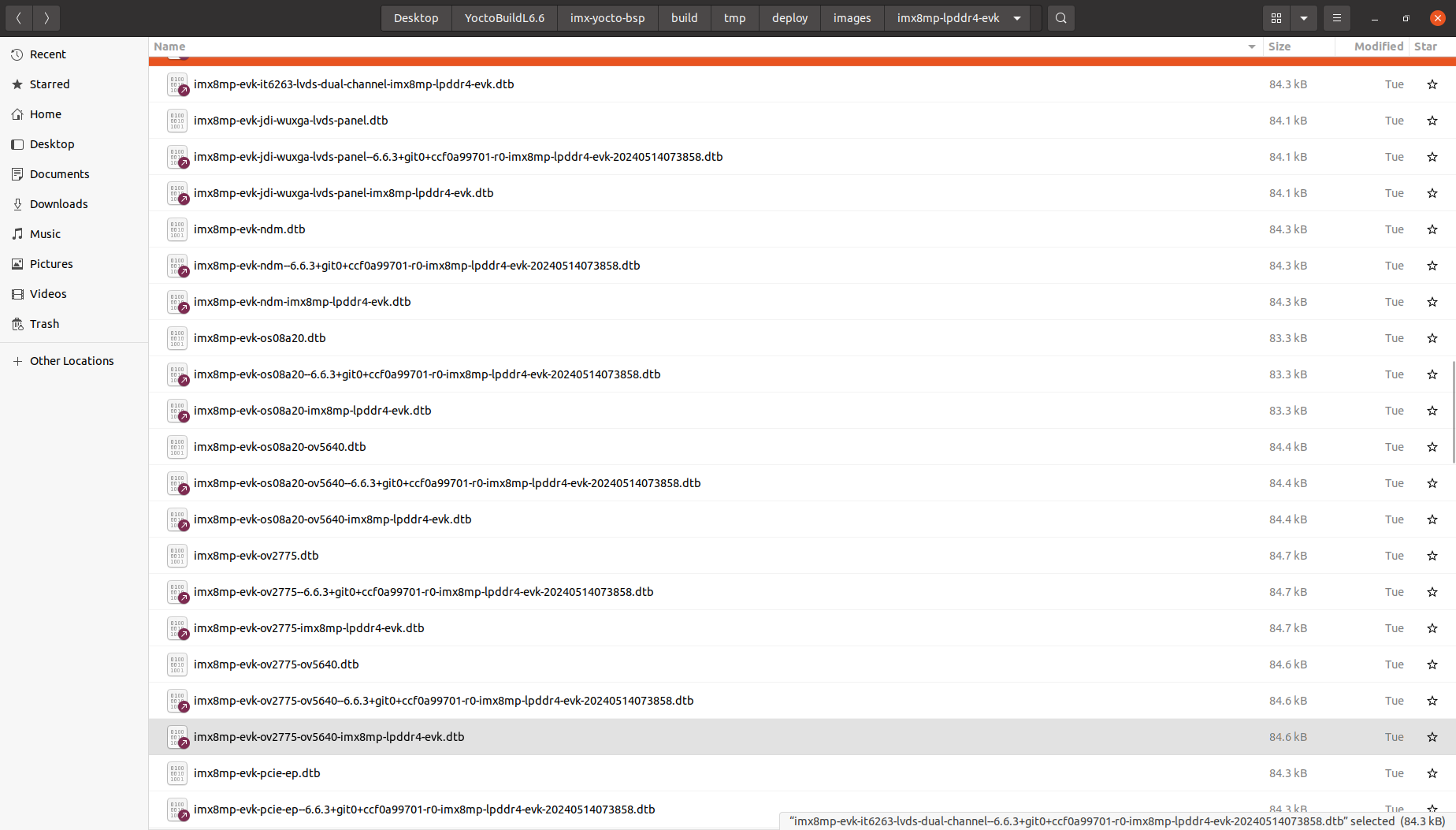Open the search with the magnifier icon
This screenshot has height=830, width=1456.
(1060, 17)
